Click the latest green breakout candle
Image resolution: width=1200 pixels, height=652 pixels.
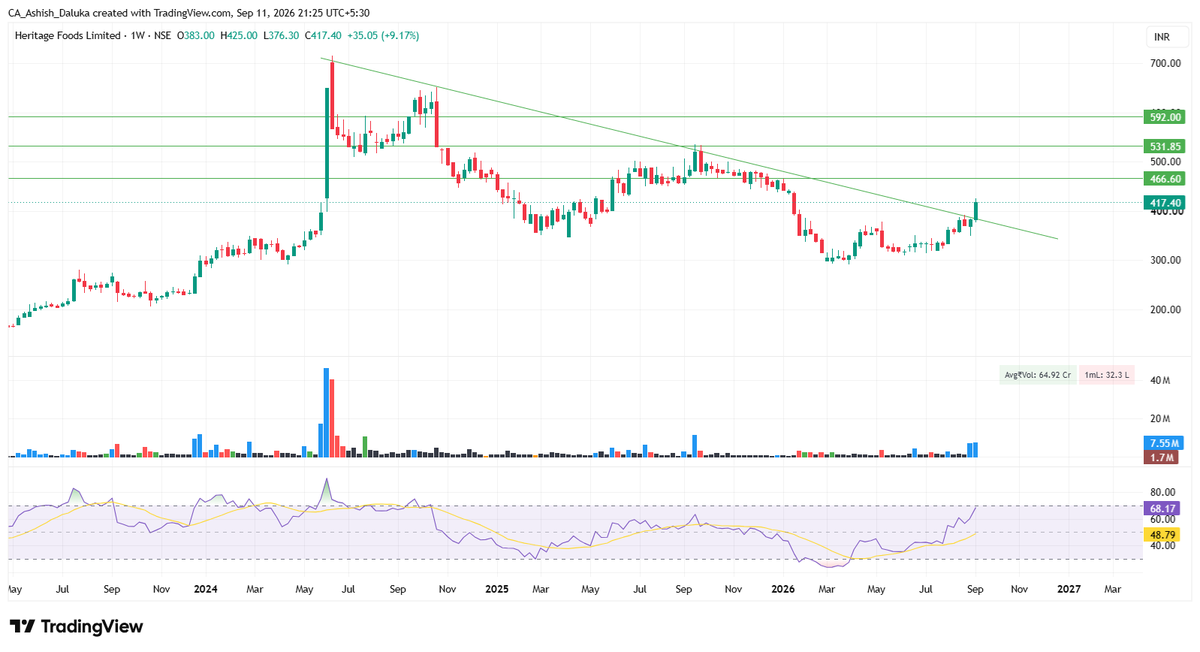coord(975,209)
